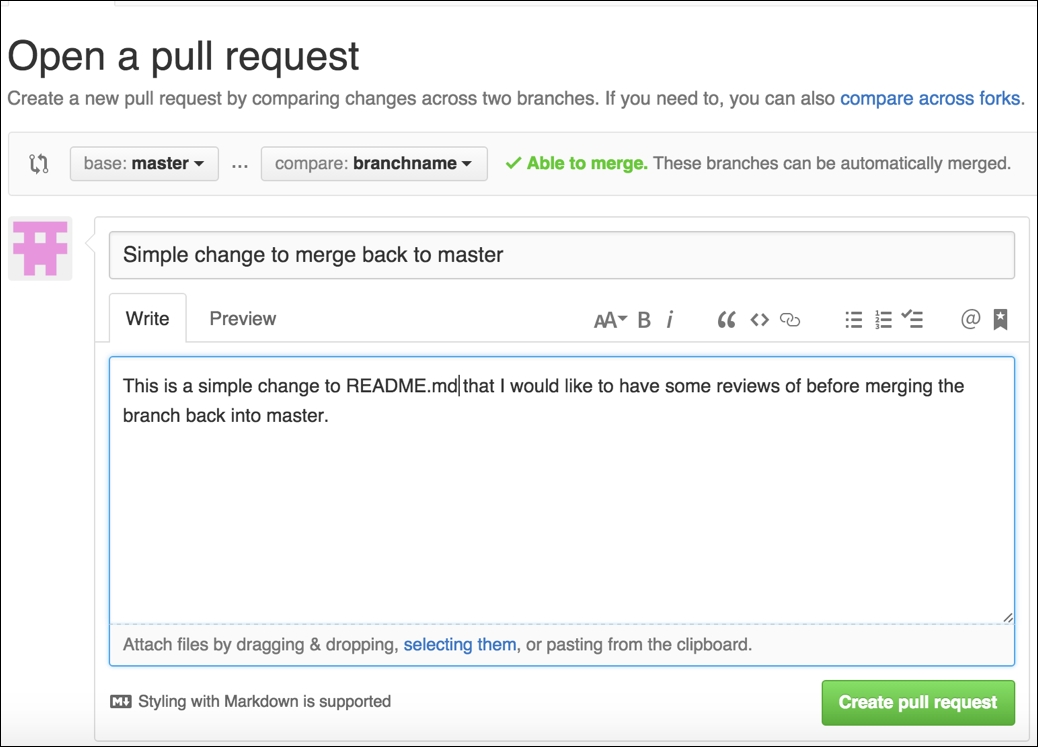Click the pull request title field

click(560, 255)
